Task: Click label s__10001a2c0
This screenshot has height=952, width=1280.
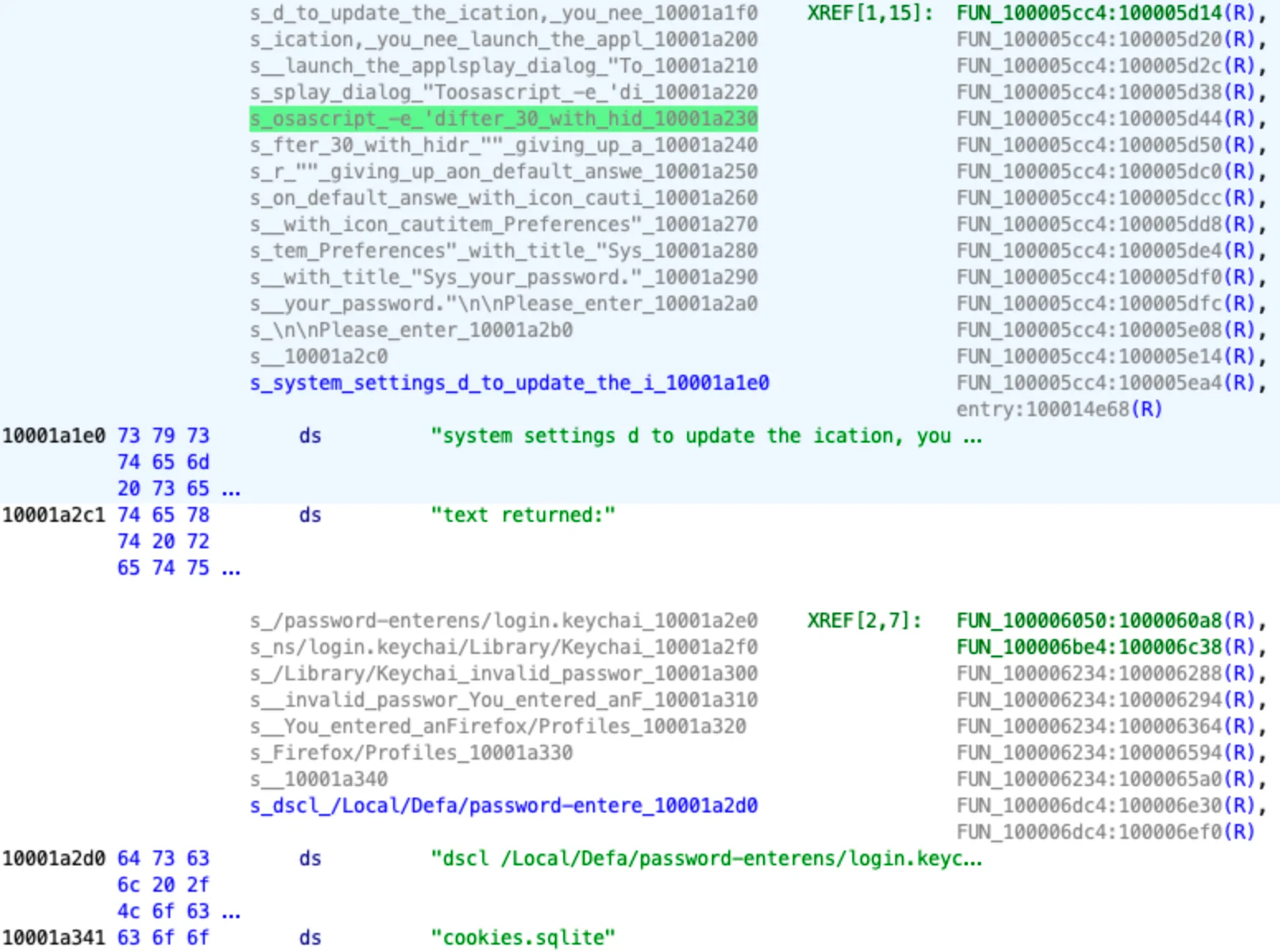Action: pos(319,357)
